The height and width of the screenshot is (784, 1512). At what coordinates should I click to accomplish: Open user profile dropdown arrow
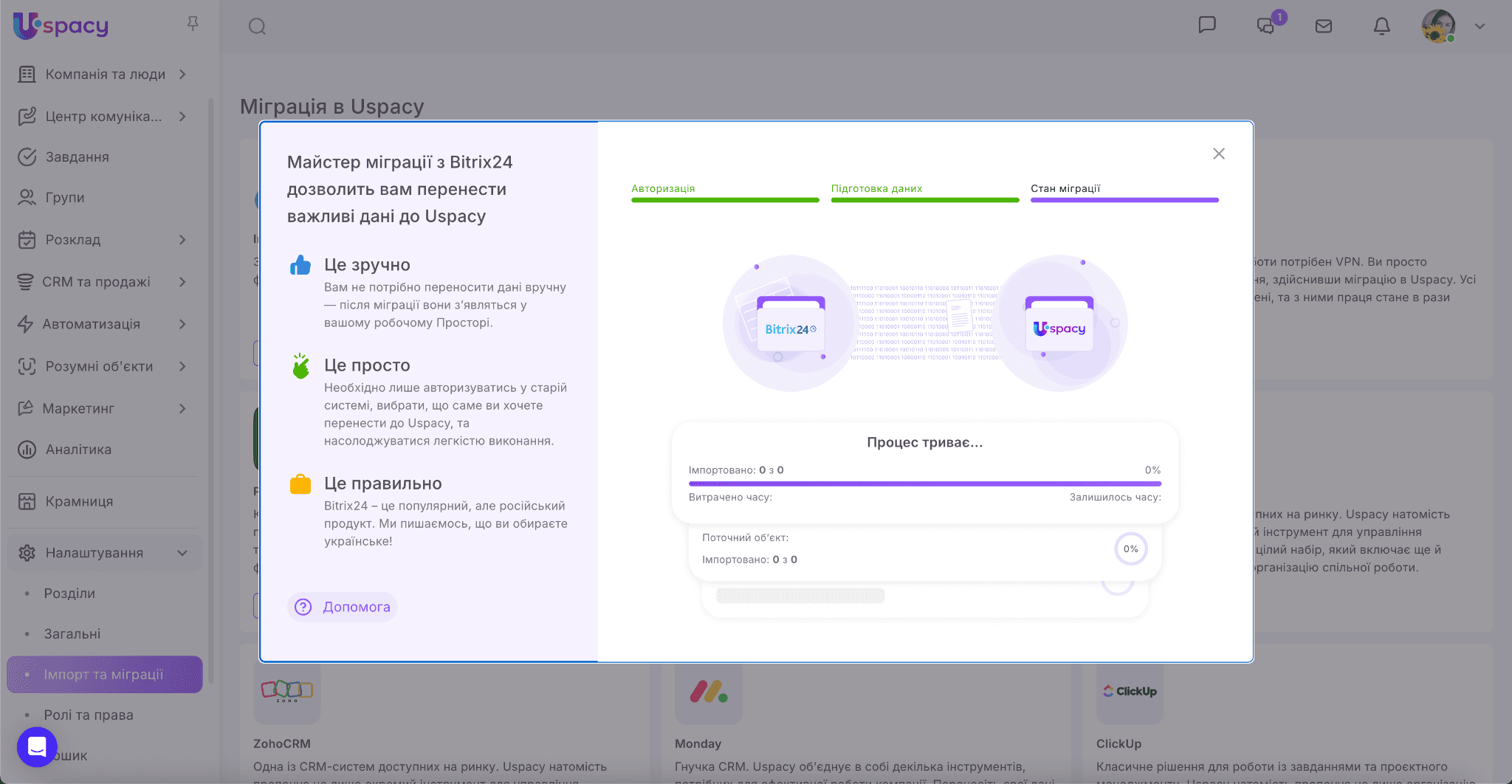pos(1480,27)
